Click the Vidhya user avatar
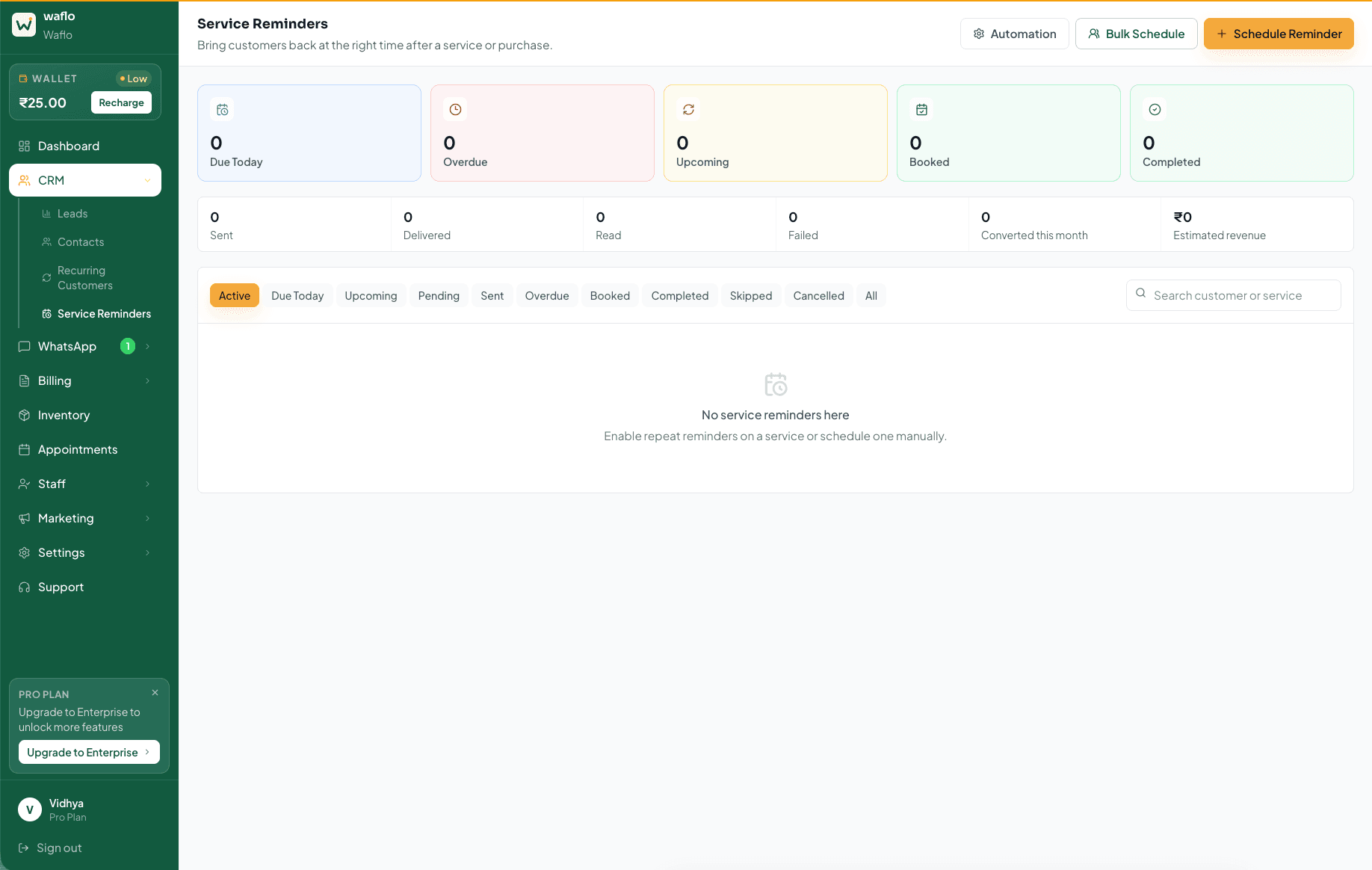The width and height of the screenshot is (1372, 870). (x=30, y=809)
